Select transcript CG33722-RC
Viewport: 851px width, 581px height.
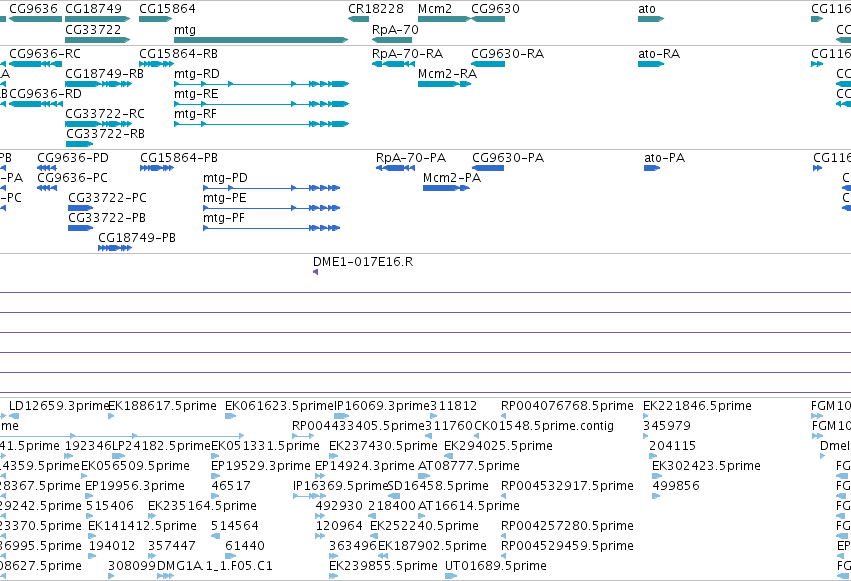(98, 124)
